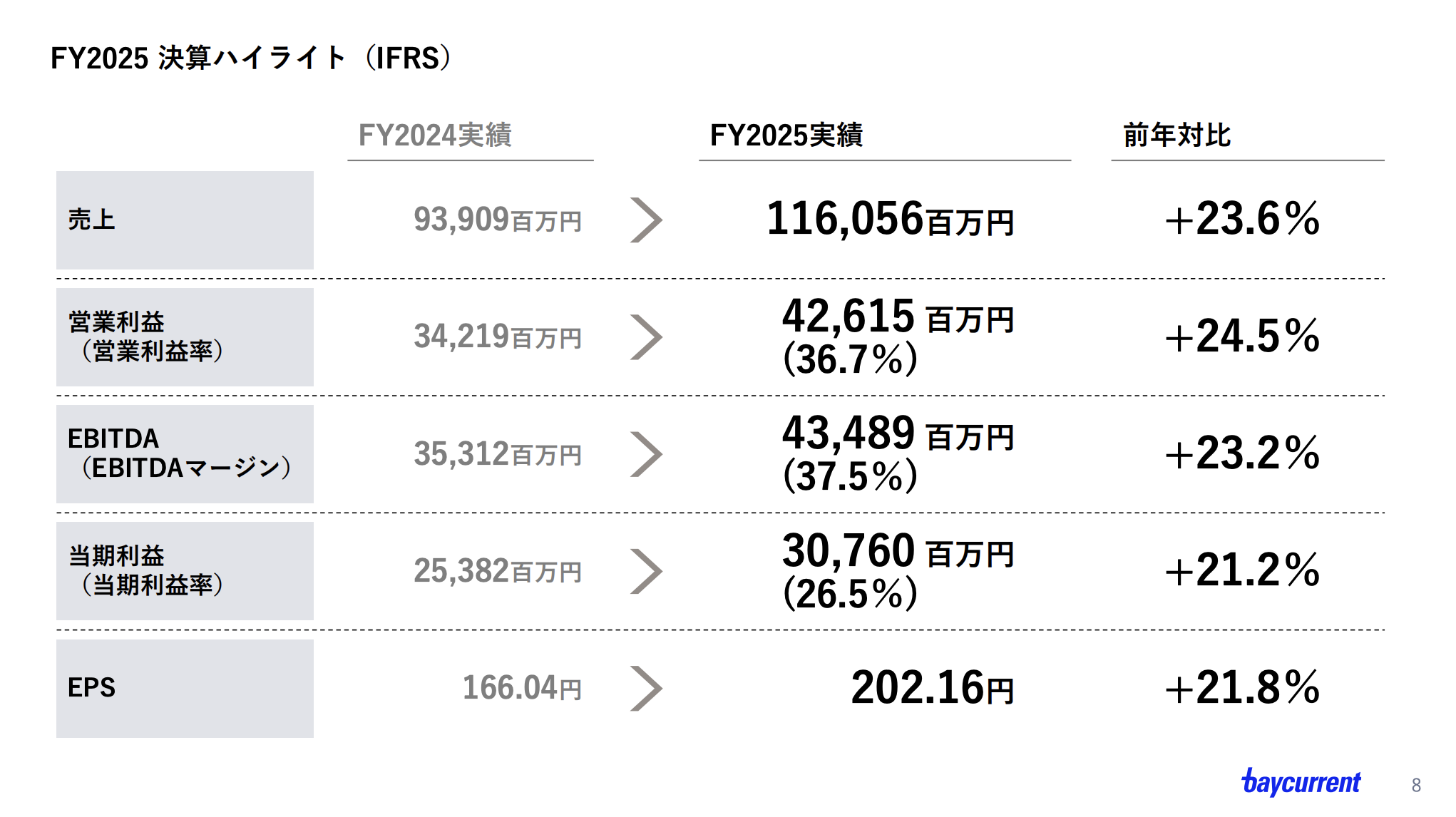Click the arrow in the 営業利益 row

[646, 337]
